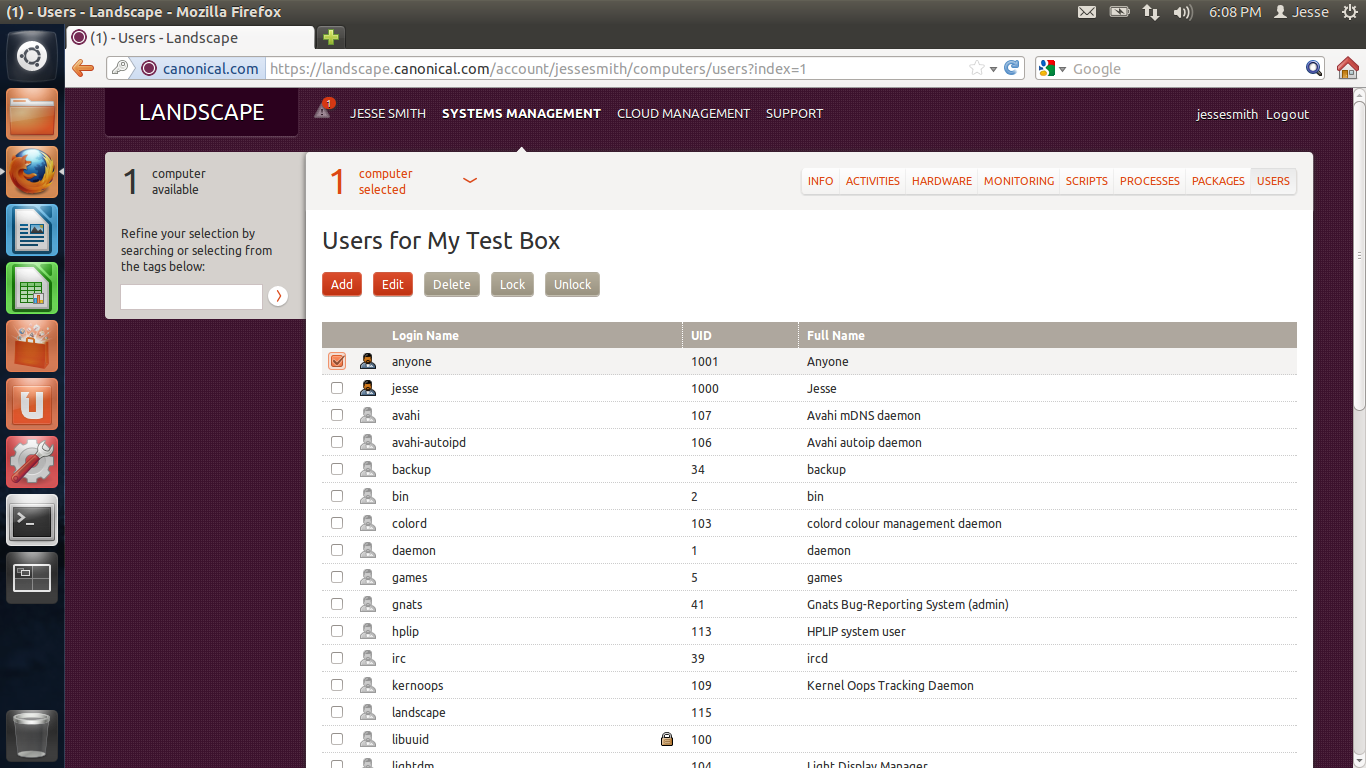
Task: Bookmark this page with the star icon
Action: pyautogui.click(x=977, y=69)
